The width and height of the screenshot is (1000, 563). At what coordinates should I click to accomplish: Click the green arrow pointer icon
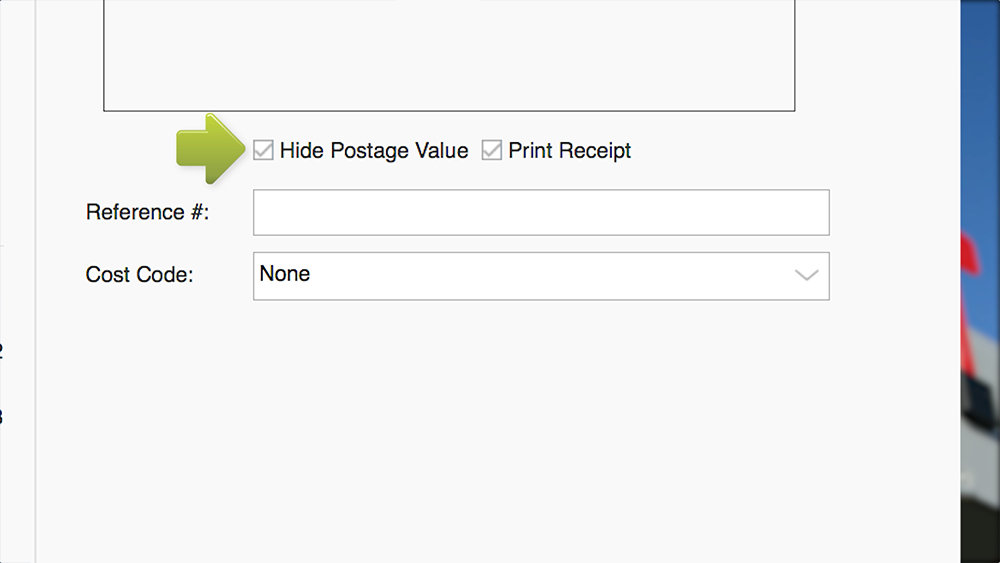[x=209, y=150]
